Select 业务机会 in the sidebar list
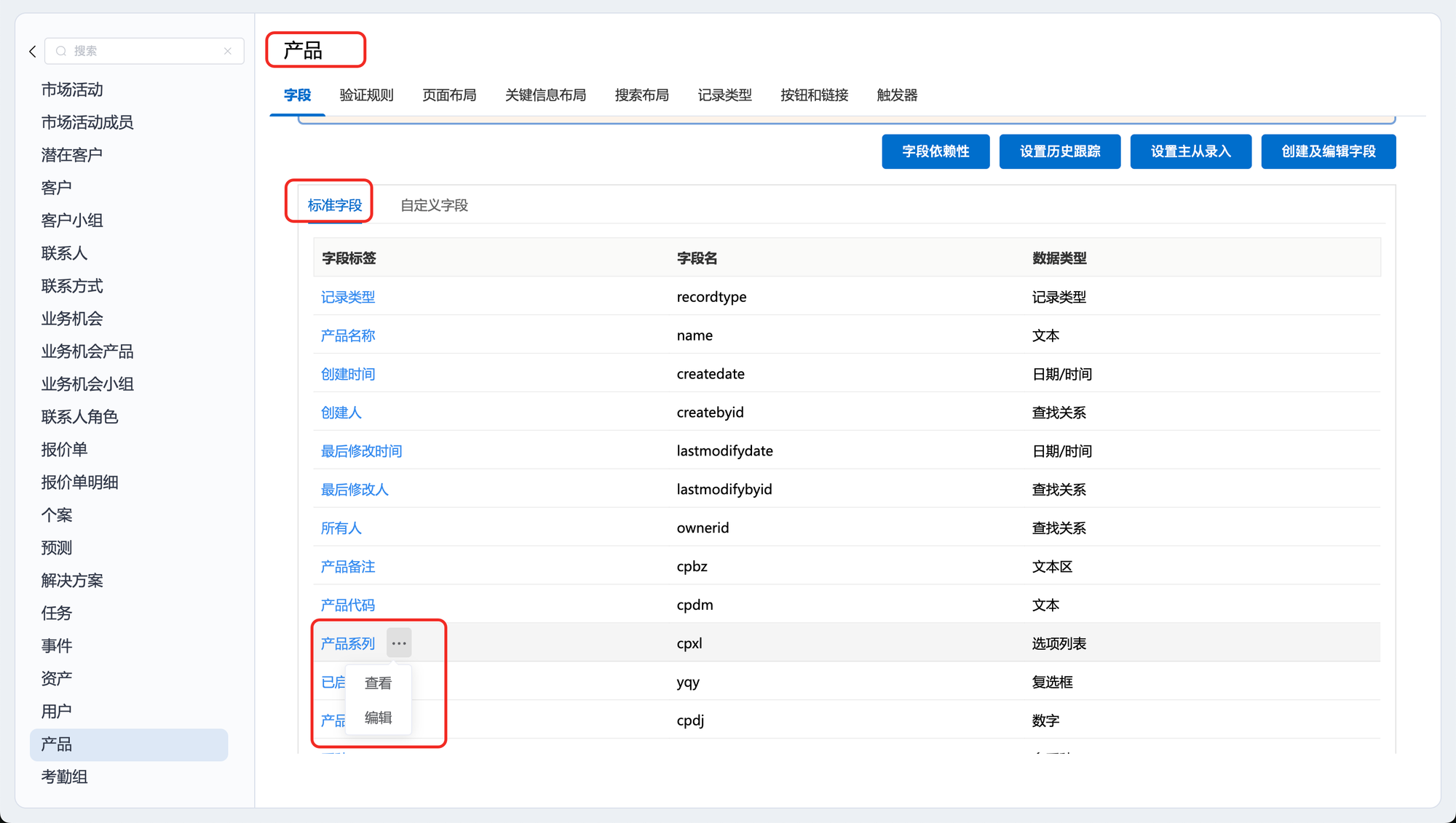This screenshot has width=1456, height=823. [72, 319]
